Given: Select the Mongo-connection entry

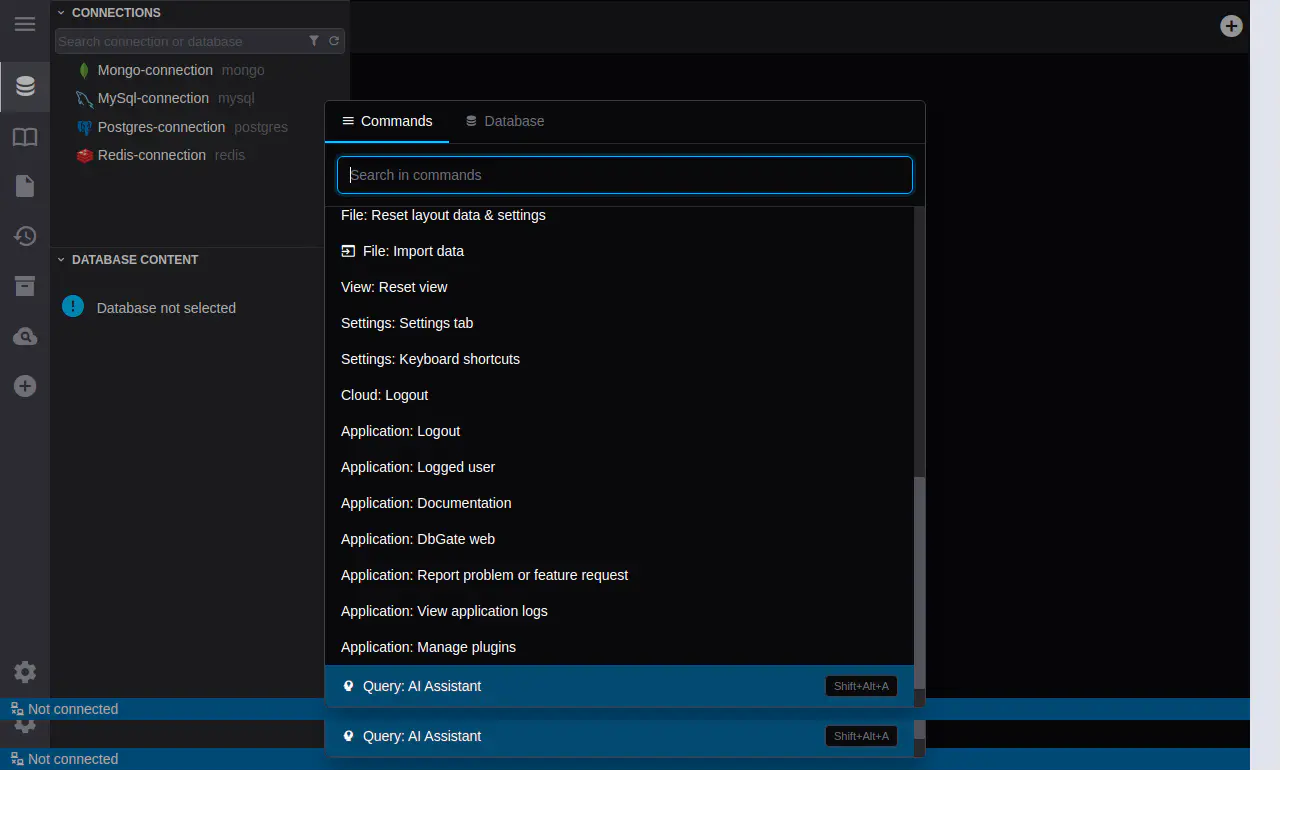Looking at the screenshot, I should click(155, 70).
